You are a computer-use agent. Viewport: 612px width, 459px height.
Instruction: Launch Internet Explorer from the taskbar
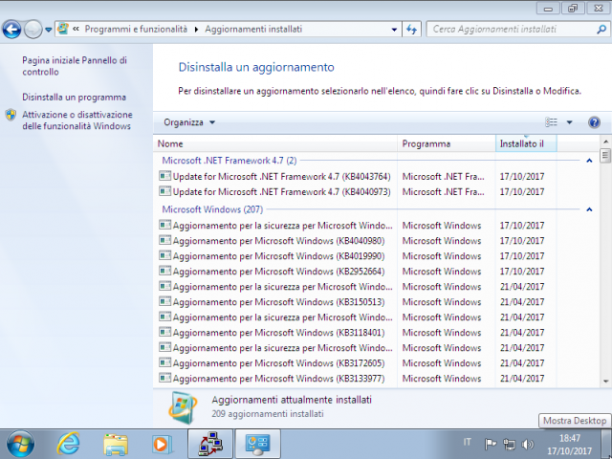point(68,444)
